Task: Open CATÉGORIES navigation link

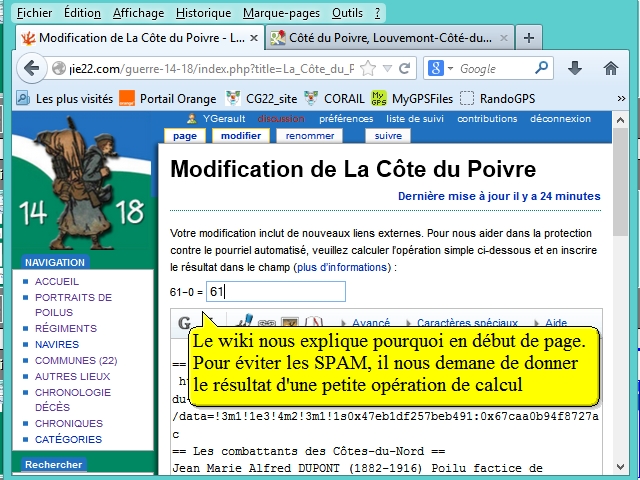Action: point(69,439)
